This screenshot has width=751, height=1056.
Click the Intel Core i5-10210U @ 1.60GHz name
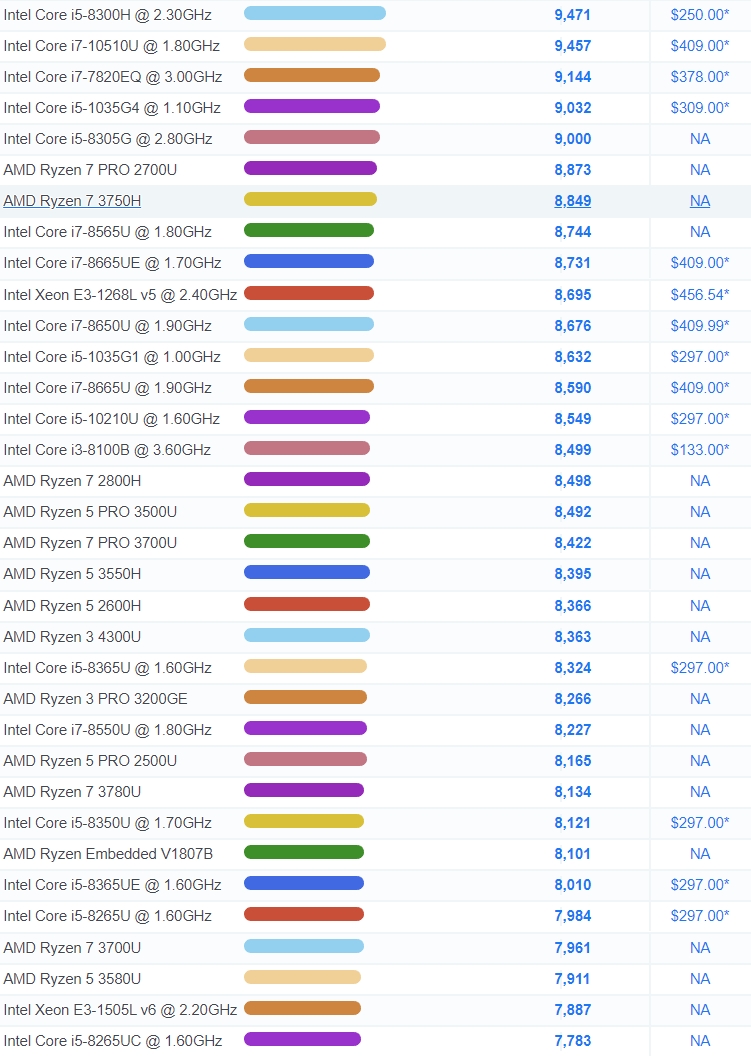click(x=112, y=419)
